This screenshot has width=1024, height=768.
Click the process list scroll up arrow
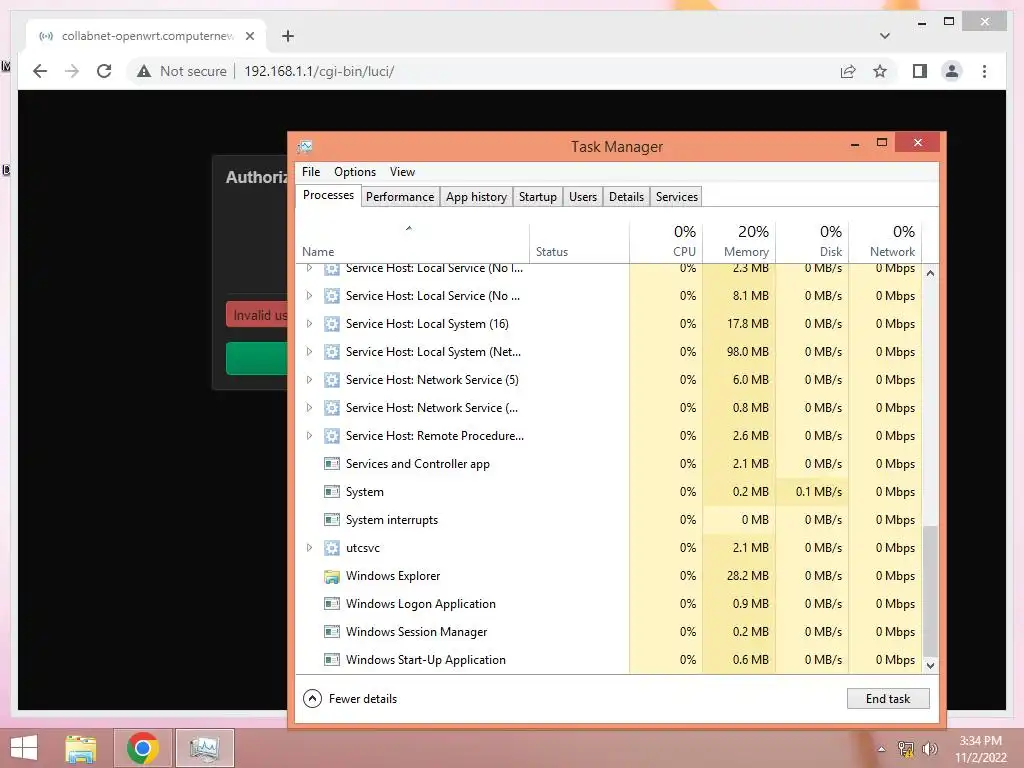tap(931, 273)
